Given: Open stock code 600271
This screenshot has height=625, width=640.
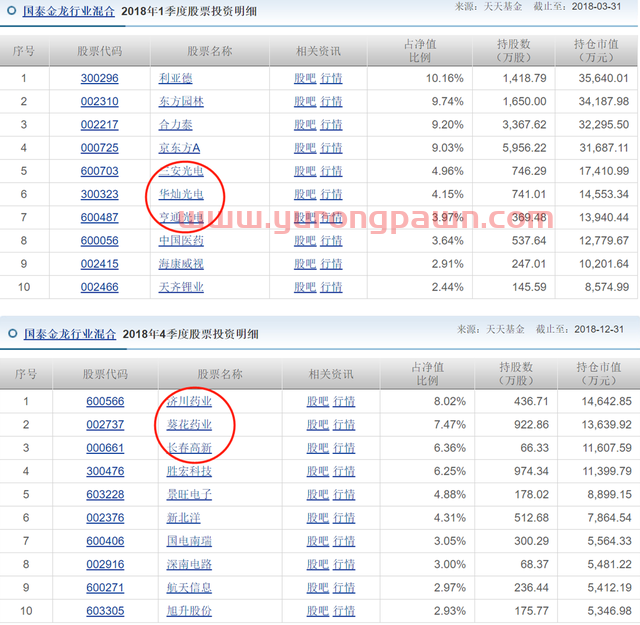Looking at the screenshot, I should (x=105, y=587).
